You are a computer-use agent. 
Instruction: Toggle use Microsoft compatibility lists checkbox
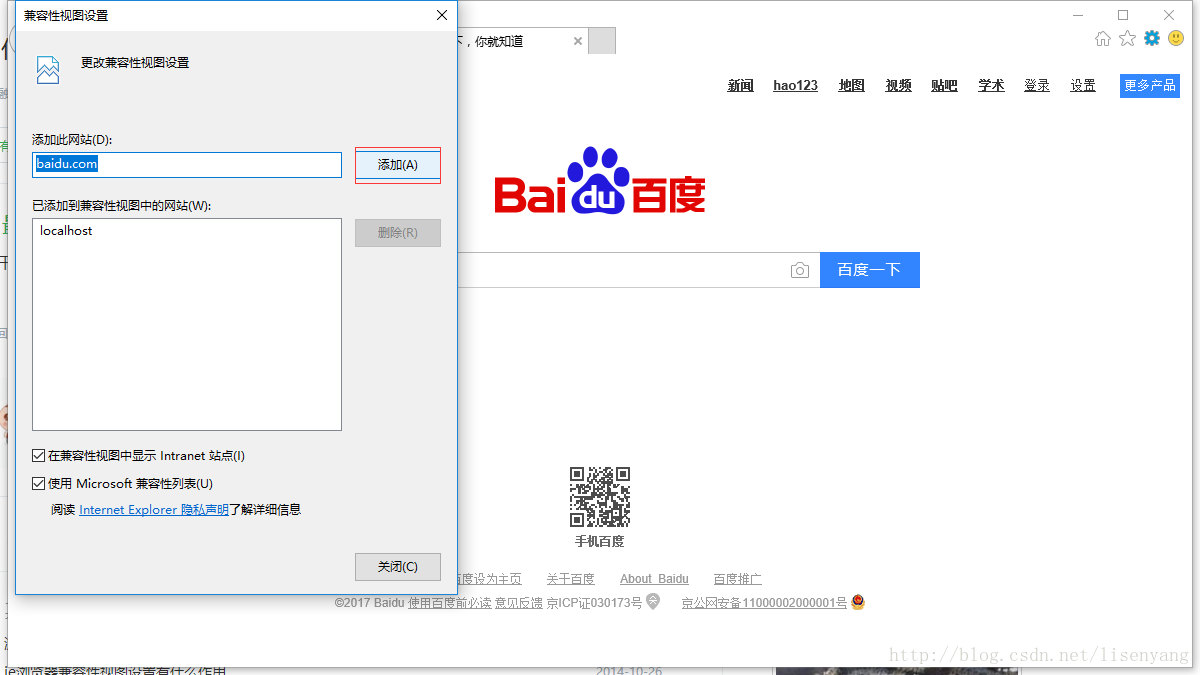39,483
